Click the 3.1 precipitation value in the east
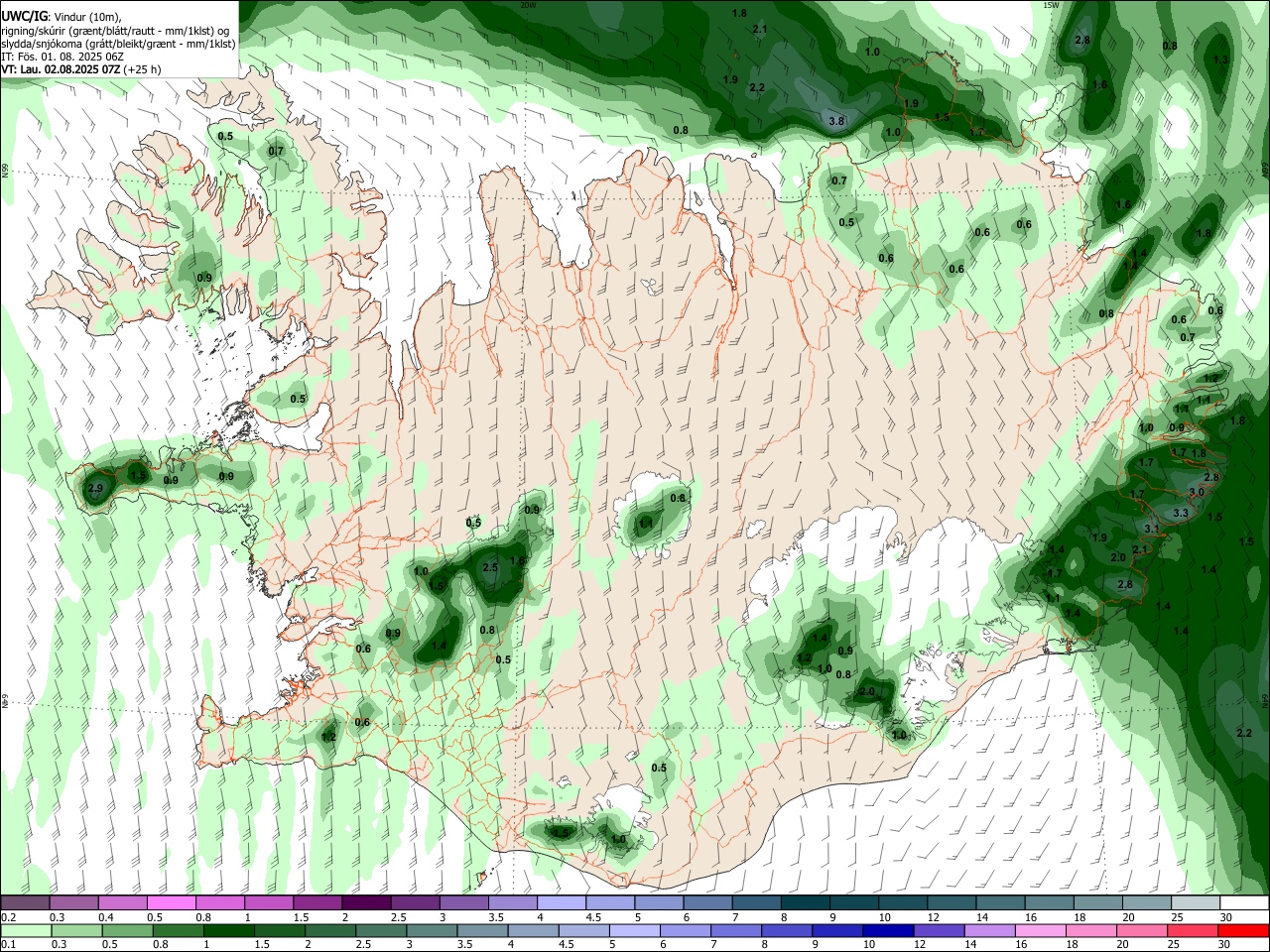The width and height of the screenshot is (1270, 952). pos(1151,529)
